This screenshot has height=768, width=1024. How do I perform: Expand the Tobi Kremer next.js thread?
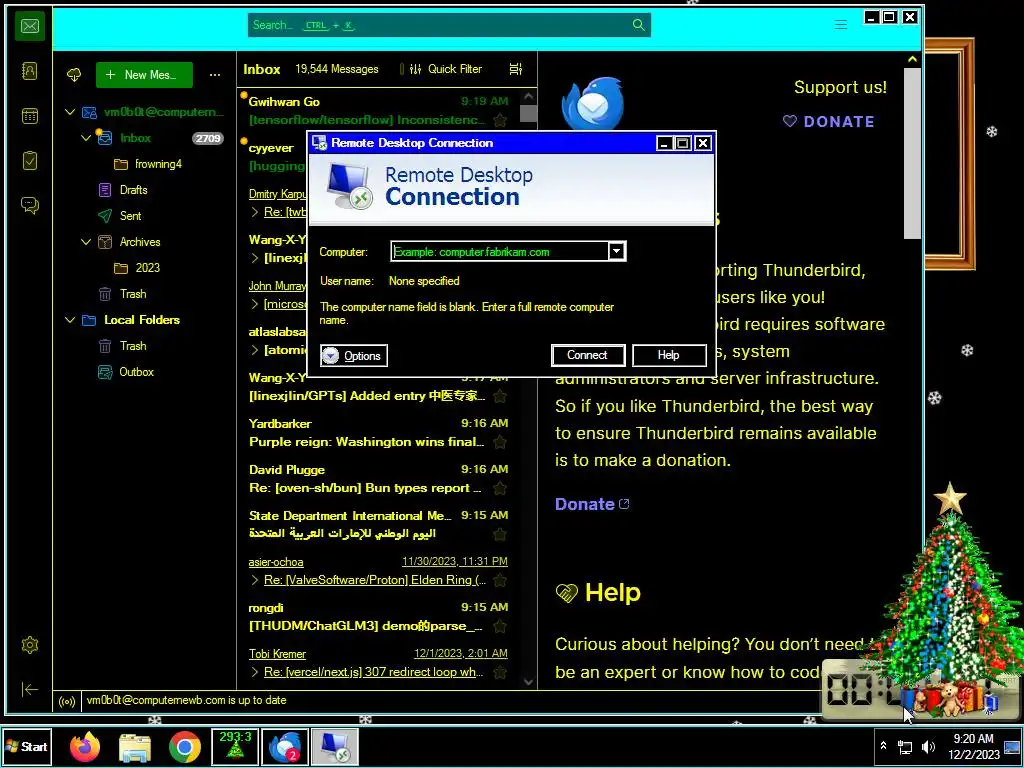click(x=255, y=672)
